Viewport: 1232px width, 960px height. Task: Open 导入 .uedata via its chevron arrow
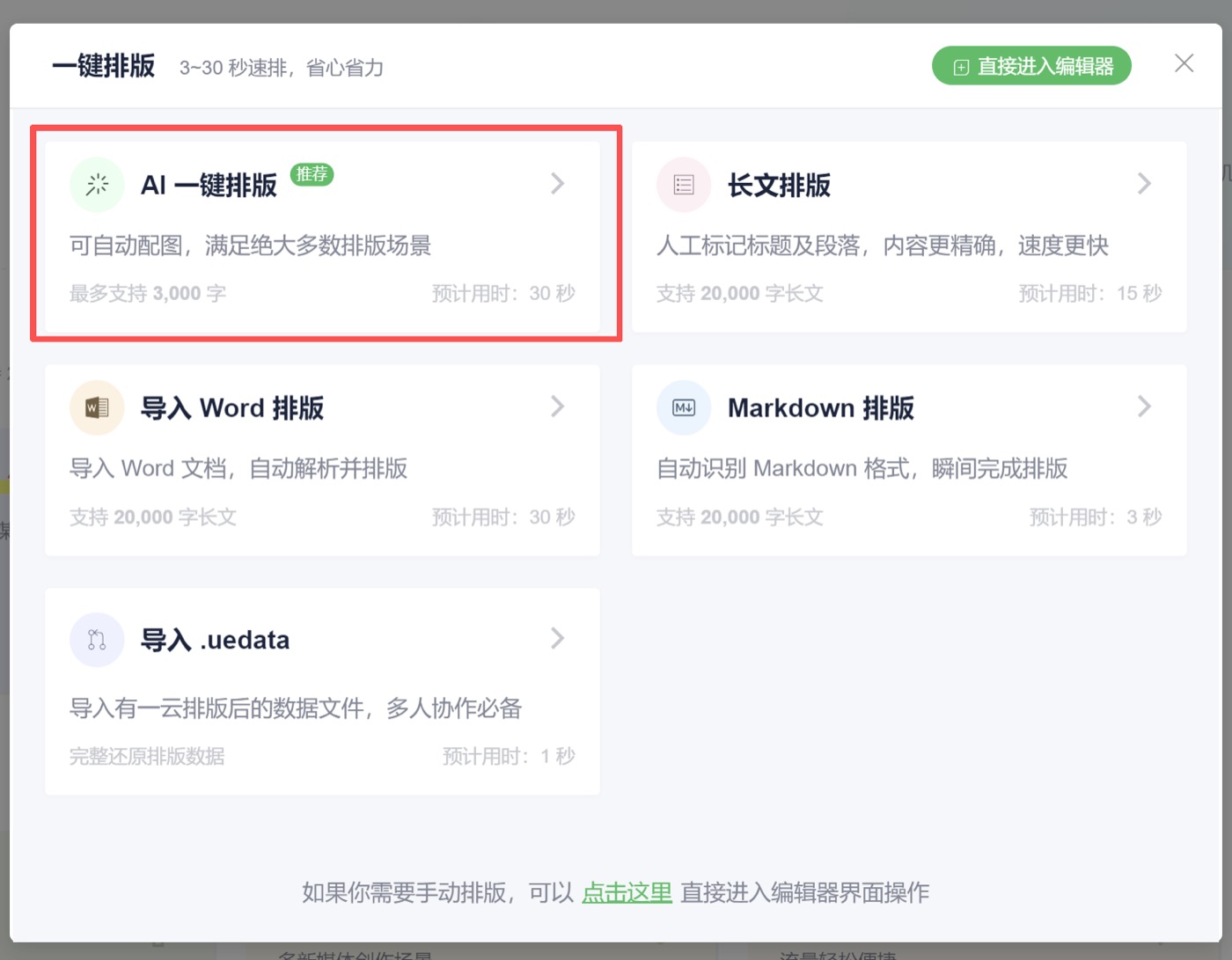557,639
